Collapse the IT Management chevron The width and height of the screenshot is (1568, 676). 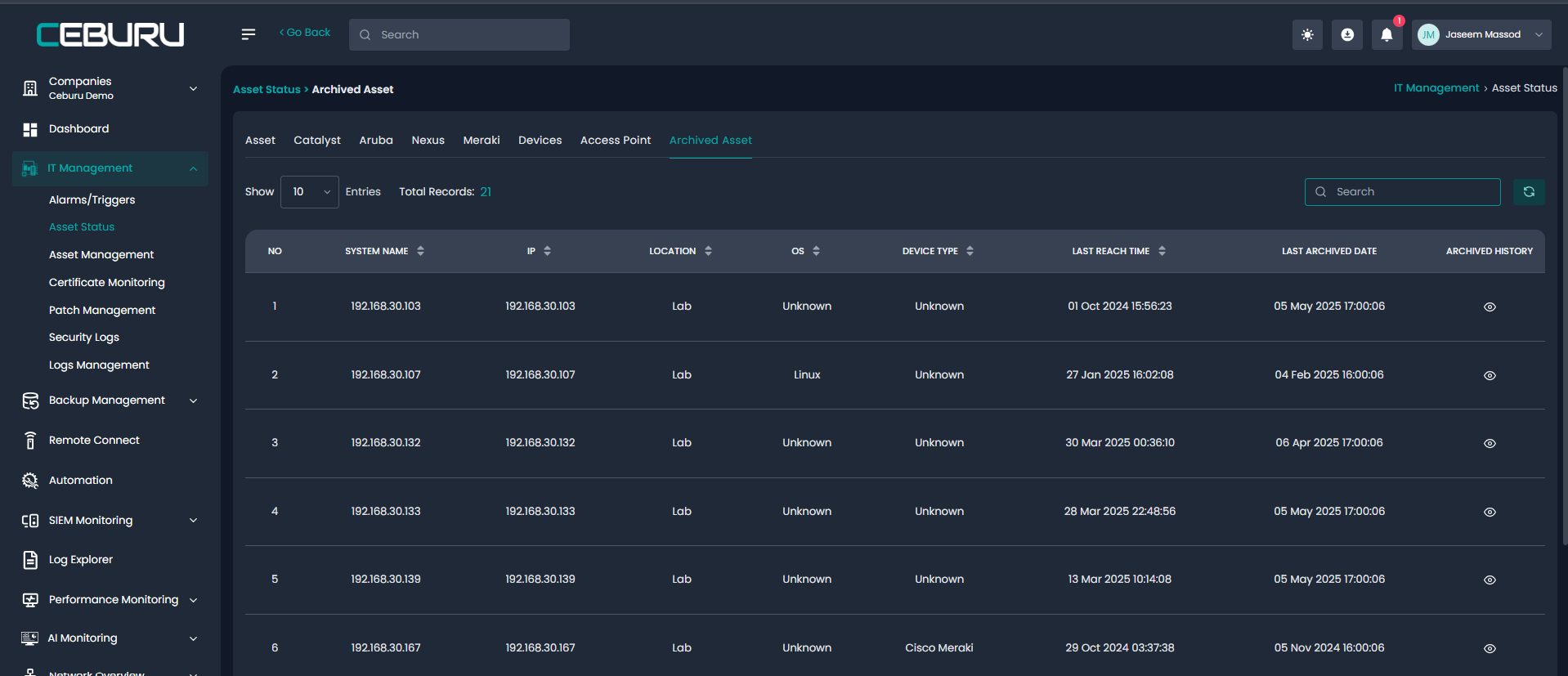pyautogui.click(x=194, y=168)
